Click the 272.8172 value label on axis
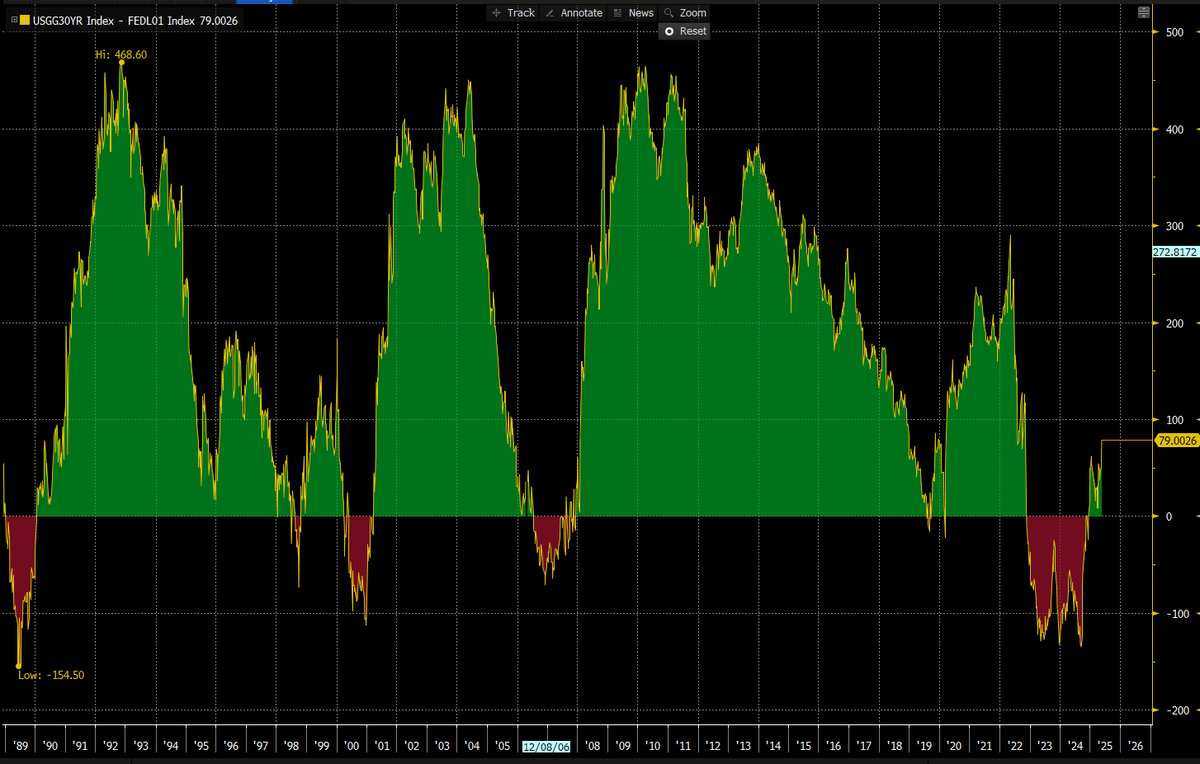Image resolution: width=1200 pixels, height=764 pixels. [1175, 252]
